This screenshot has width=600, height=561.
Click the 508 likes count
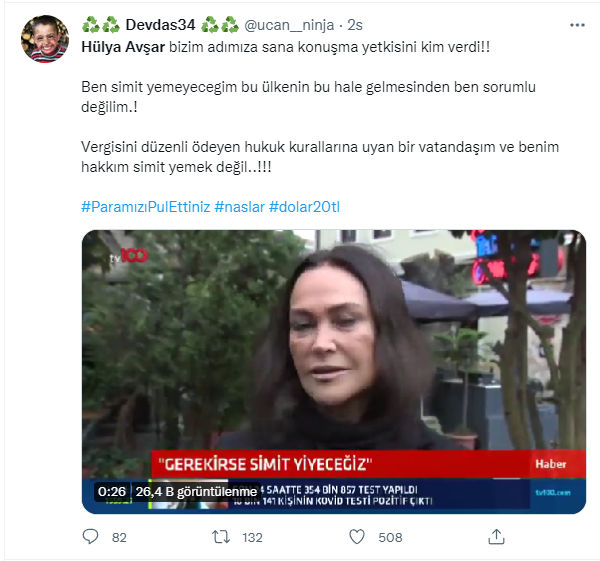tap(390, 538)
